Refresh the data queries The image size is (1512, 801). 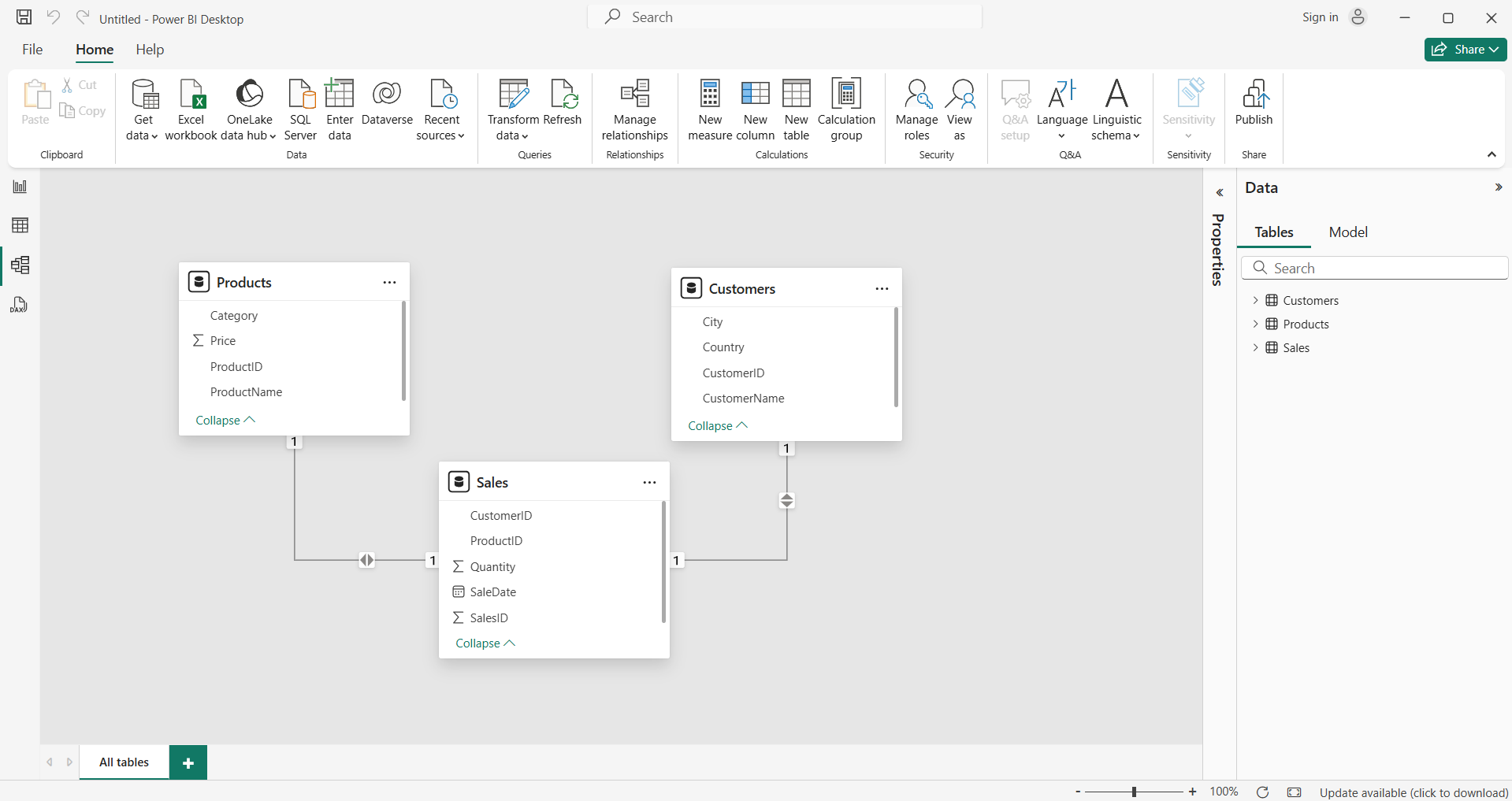[x=563, y=102]
